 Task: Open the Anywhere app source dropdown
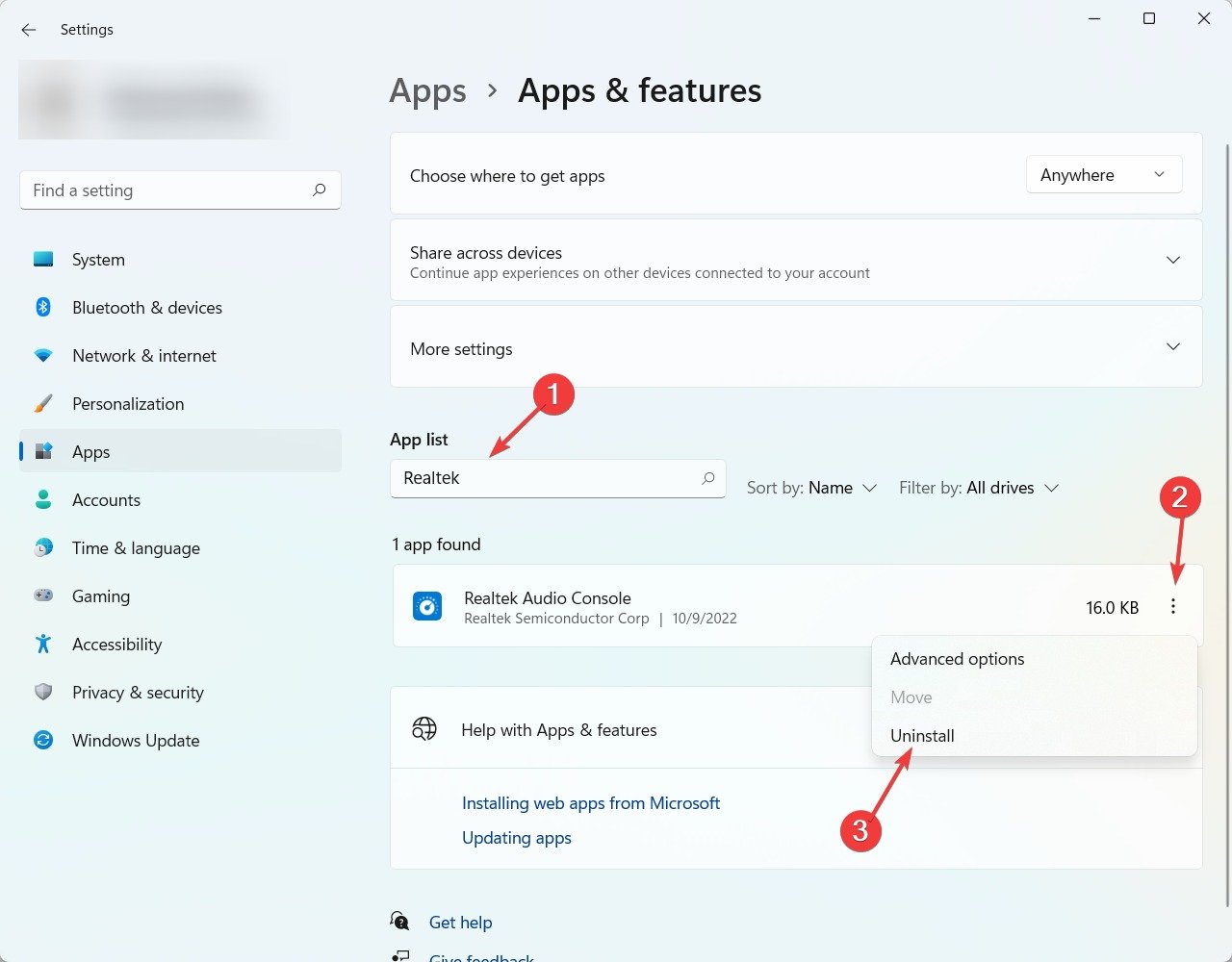pos(1104,175)
